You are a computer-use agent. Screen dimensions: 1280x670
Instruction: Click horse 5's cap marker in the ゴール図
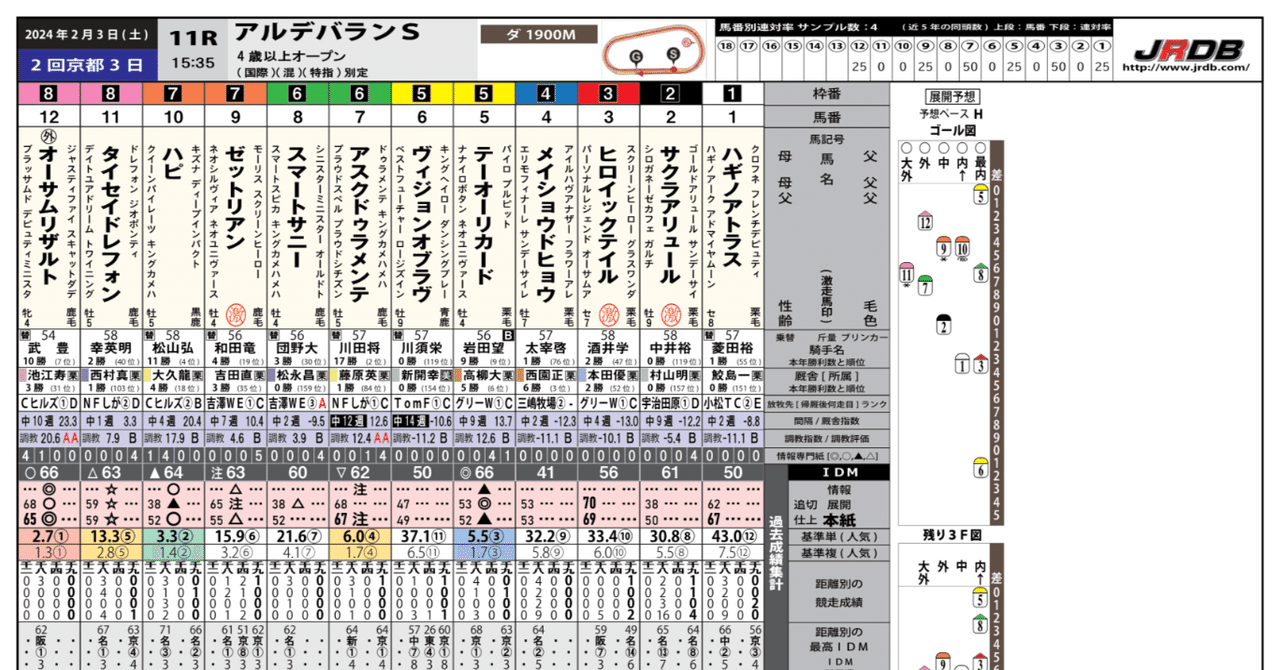click(x=980, y=198)
